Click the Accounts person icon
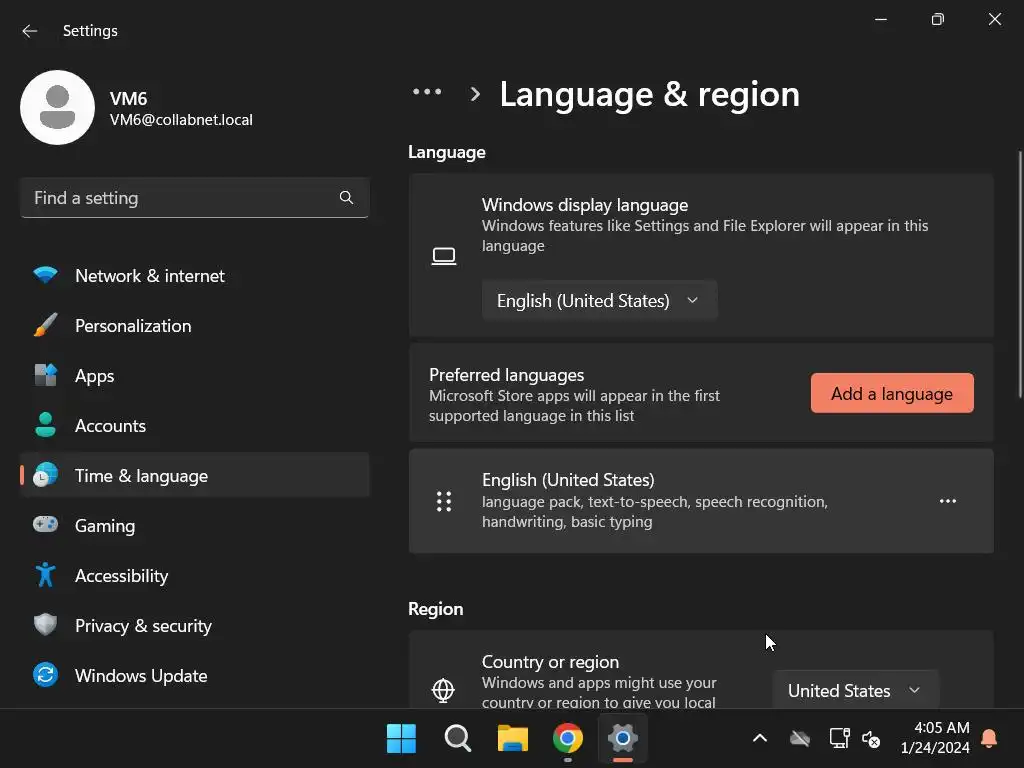The width and height of the screenshot is (1024, 768). [45, 425]
